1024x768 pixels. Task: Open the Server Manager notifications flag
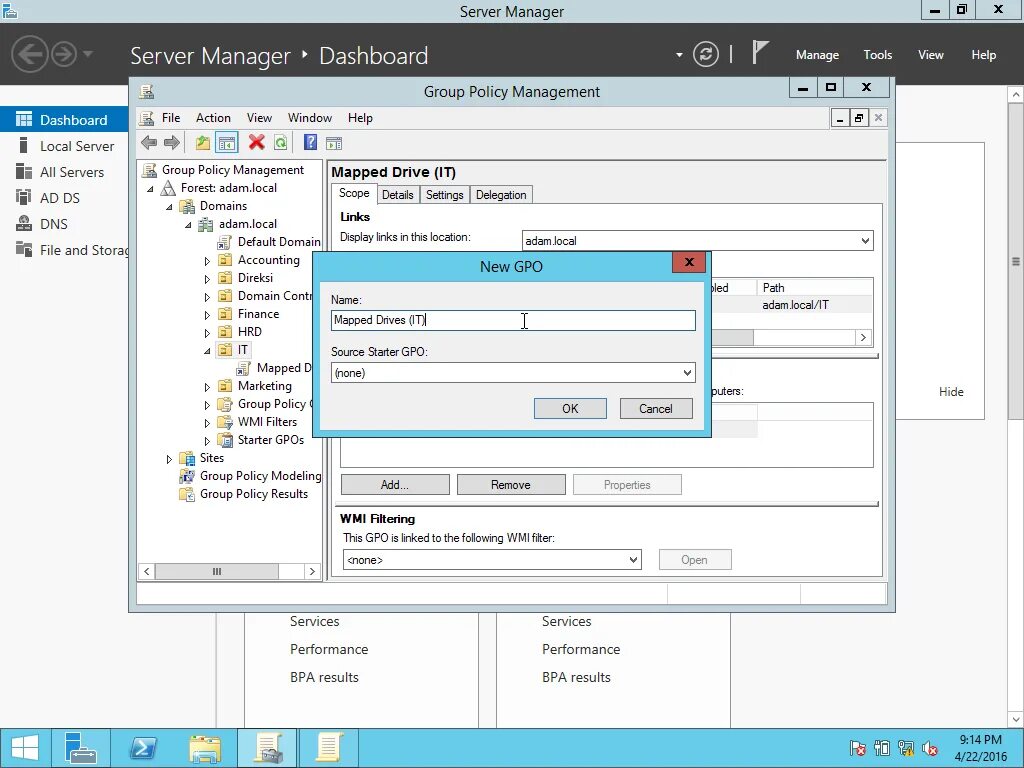point(760,52)
